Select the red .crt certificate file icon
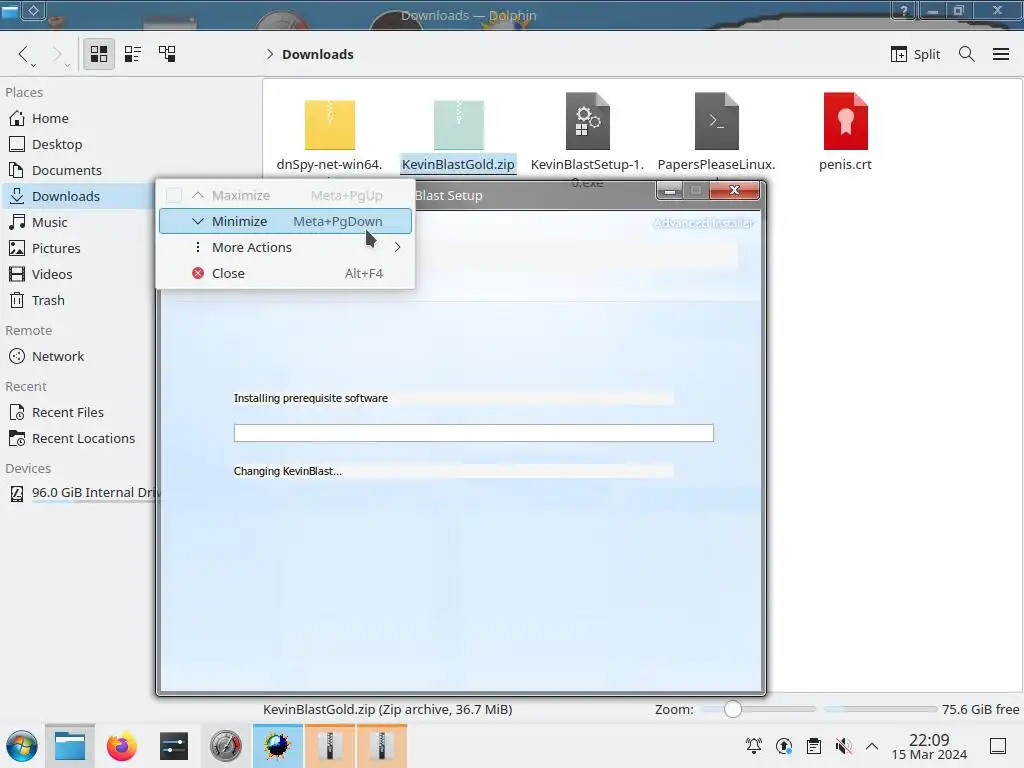Image resolution: width=1024 pixels, height=768 pixels. pyautogui.click(x=846, y=121)
